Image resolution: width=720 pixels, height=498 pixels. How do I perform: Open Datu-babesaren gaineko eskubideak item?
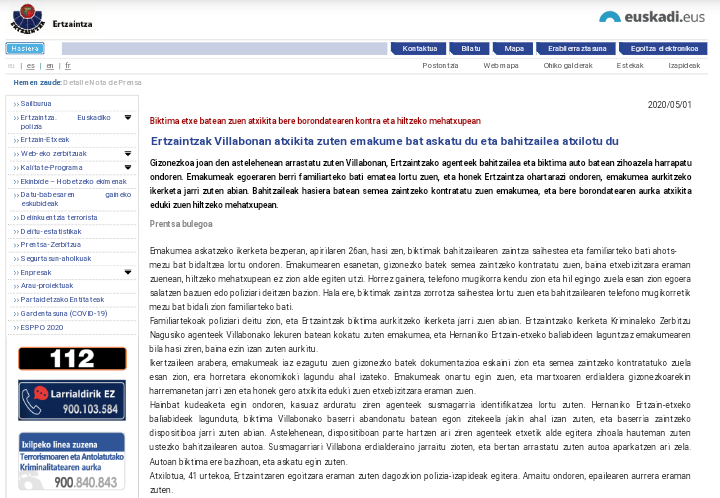[x=76, y=199]
